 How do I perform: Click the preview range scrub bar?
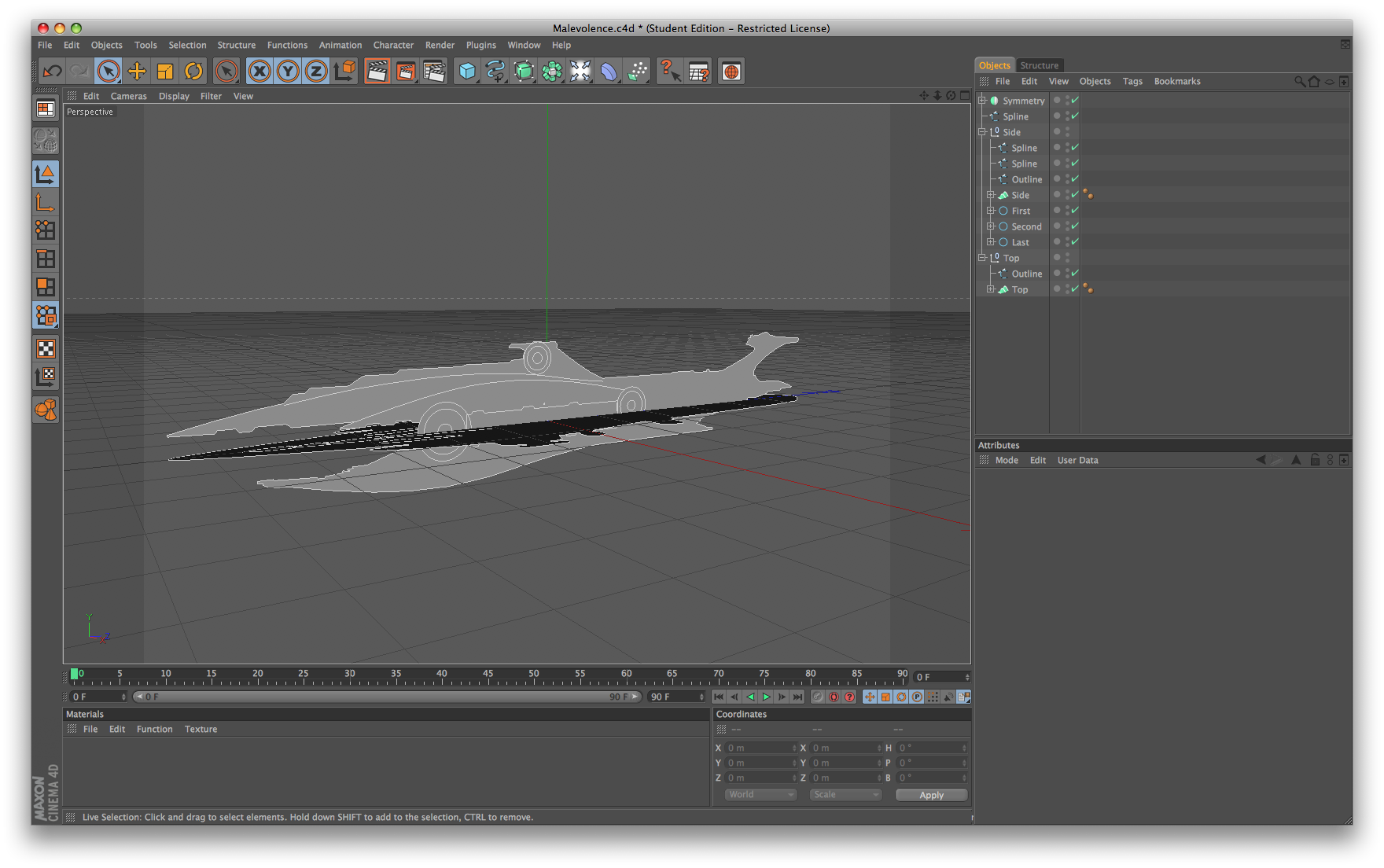387,697
